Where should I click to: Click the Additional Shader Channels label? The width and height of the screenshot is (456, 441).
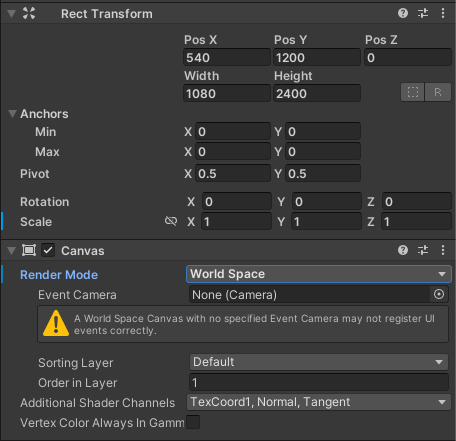tap(98, 403)
